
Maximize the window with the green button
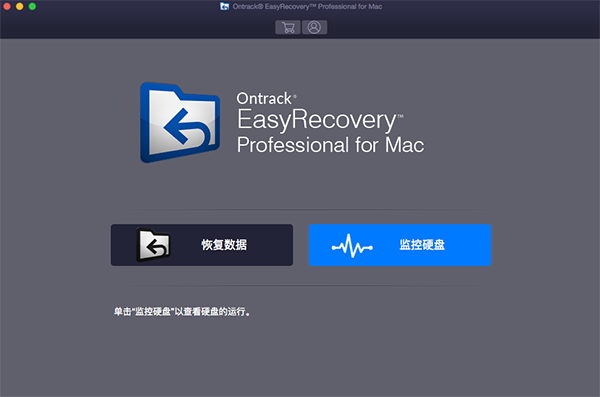pyautogui.click(x=32, y=7)
